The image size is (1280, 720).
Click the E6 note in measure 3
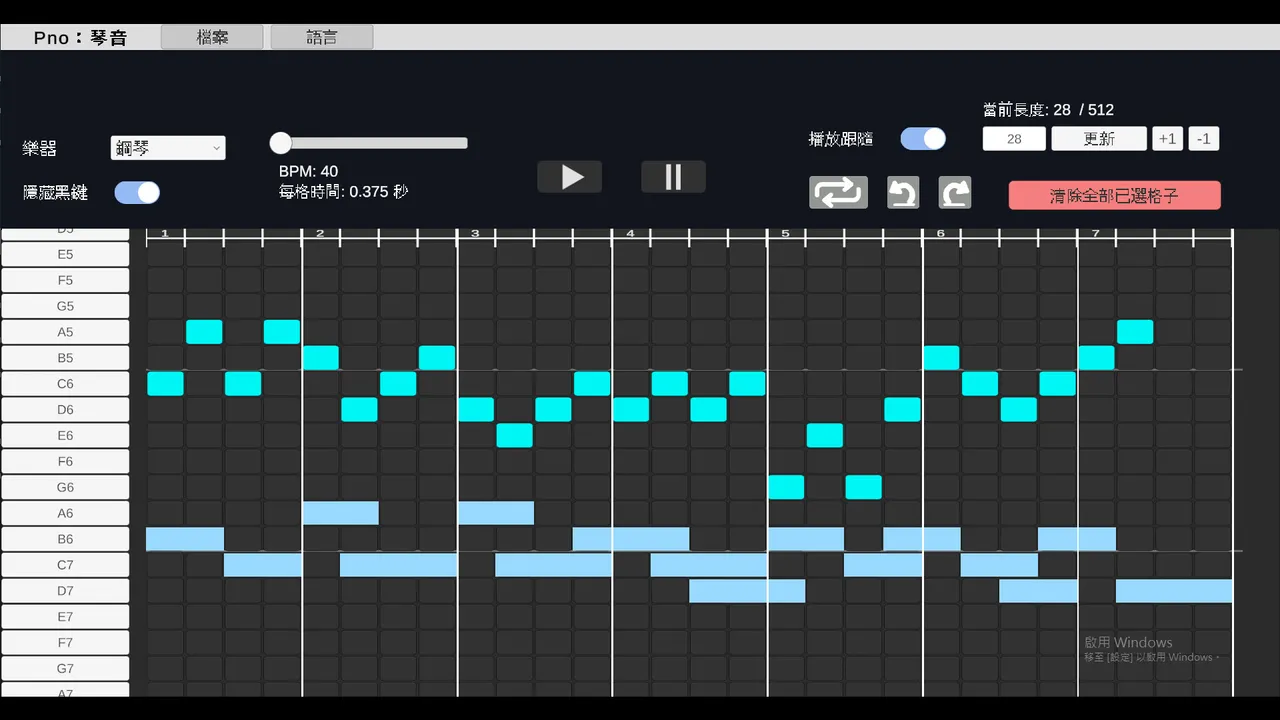pyautogui.click(x=514, y=436)
